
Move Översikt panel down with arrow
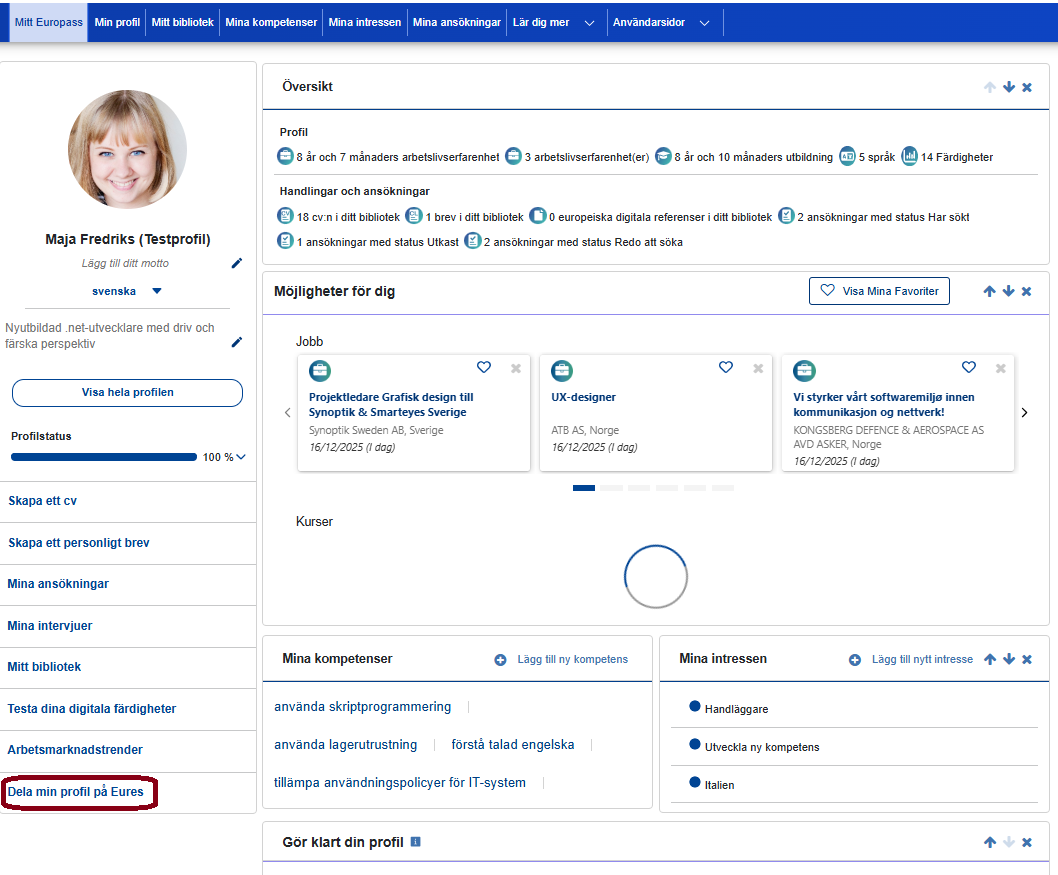(1009, 87)
